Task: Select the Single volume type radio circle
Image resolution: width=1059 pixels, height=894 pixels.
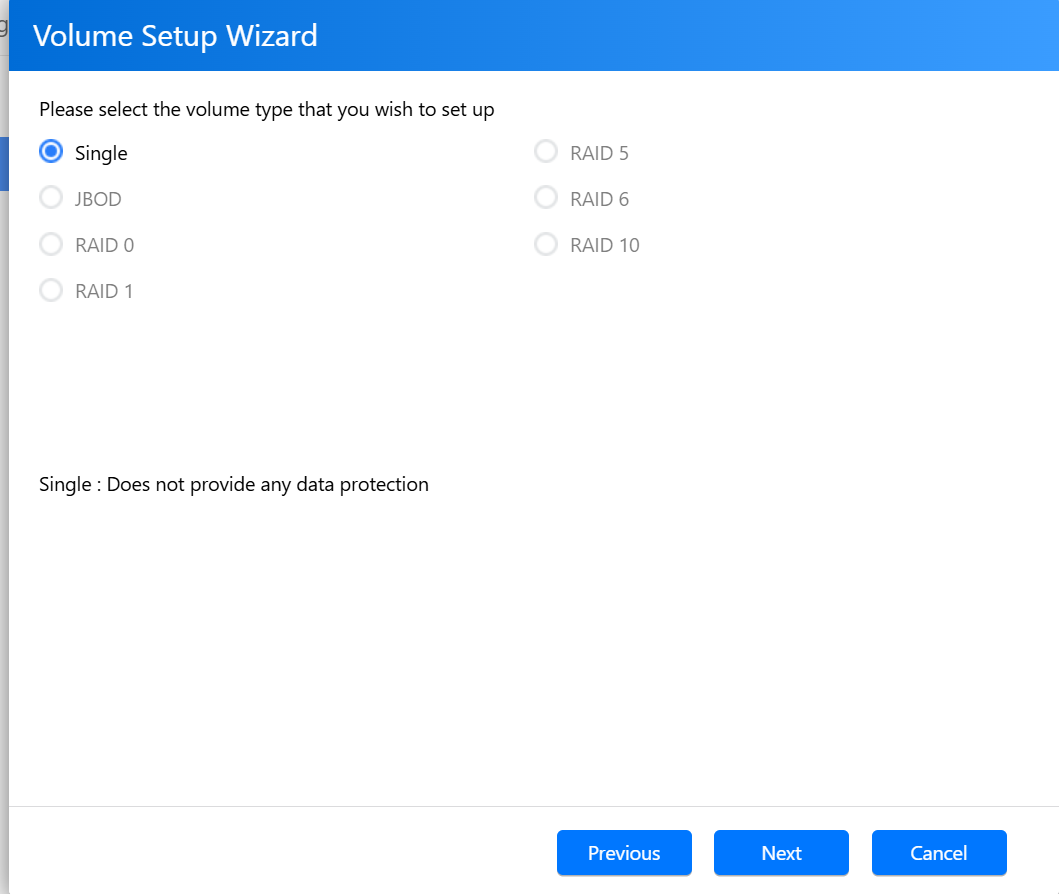Action: (51, 152)
